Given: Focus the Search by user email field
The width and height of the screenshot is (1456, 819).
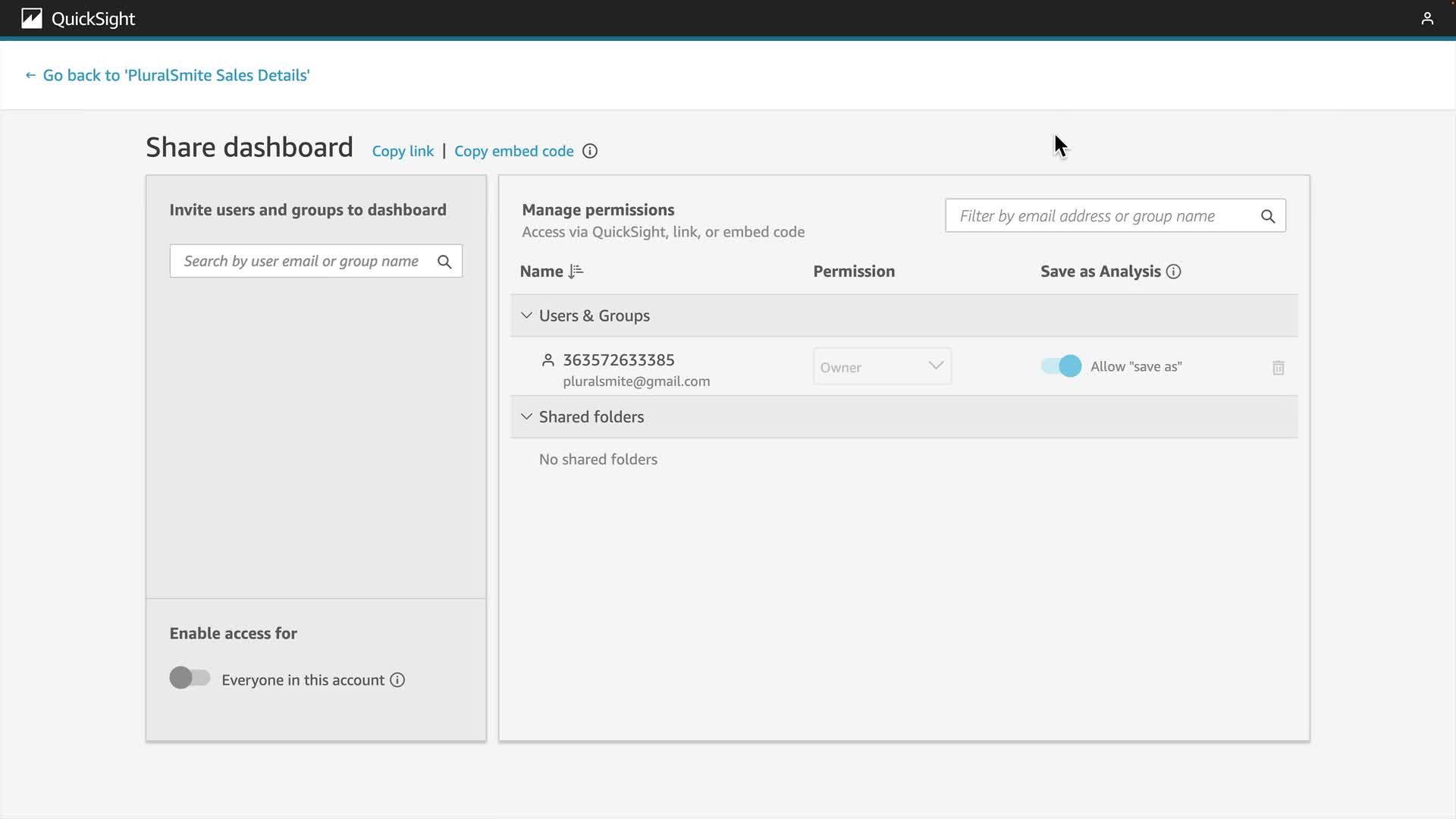Looking at the screenshot, I should point(301,262).
